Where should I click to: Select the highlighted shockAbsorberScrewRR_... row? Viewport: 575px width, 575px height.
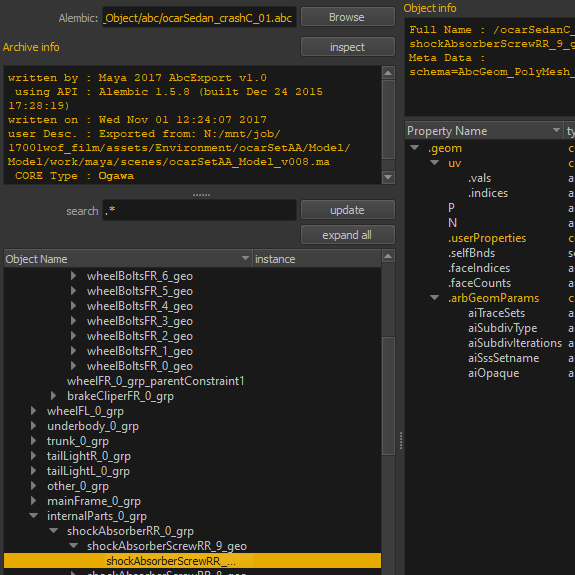point(192,561)
